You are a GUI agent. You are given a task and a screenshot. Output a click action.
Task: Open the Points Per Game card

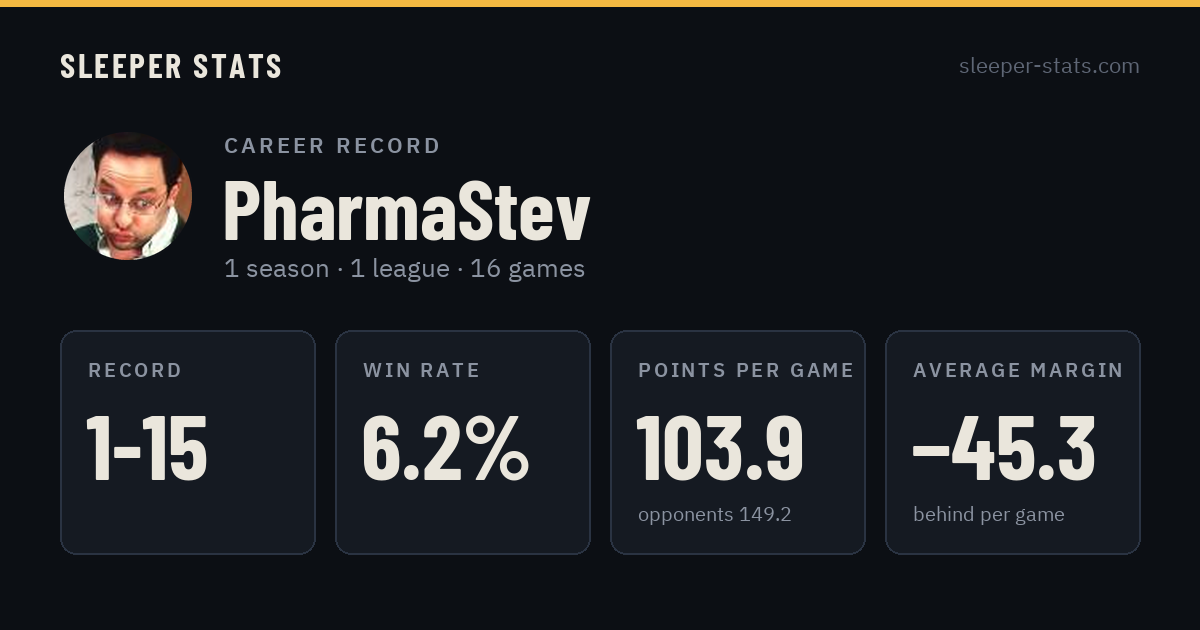point(738,442)
